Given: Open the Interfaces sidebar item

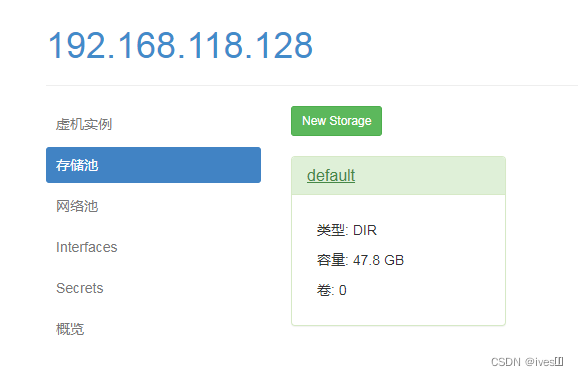Looking at the screenshot, I should pyautogui.click(x=87, y=247).
